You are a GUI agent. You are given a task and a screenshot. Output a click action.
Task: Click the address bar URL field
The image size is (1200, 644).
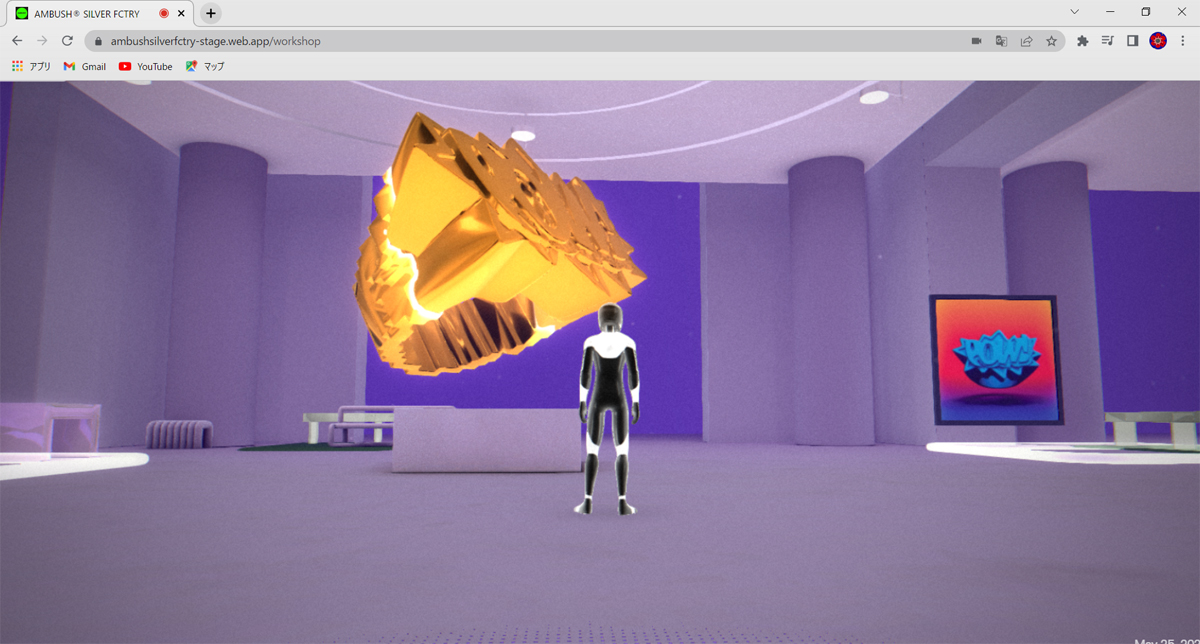coord(500,41)
